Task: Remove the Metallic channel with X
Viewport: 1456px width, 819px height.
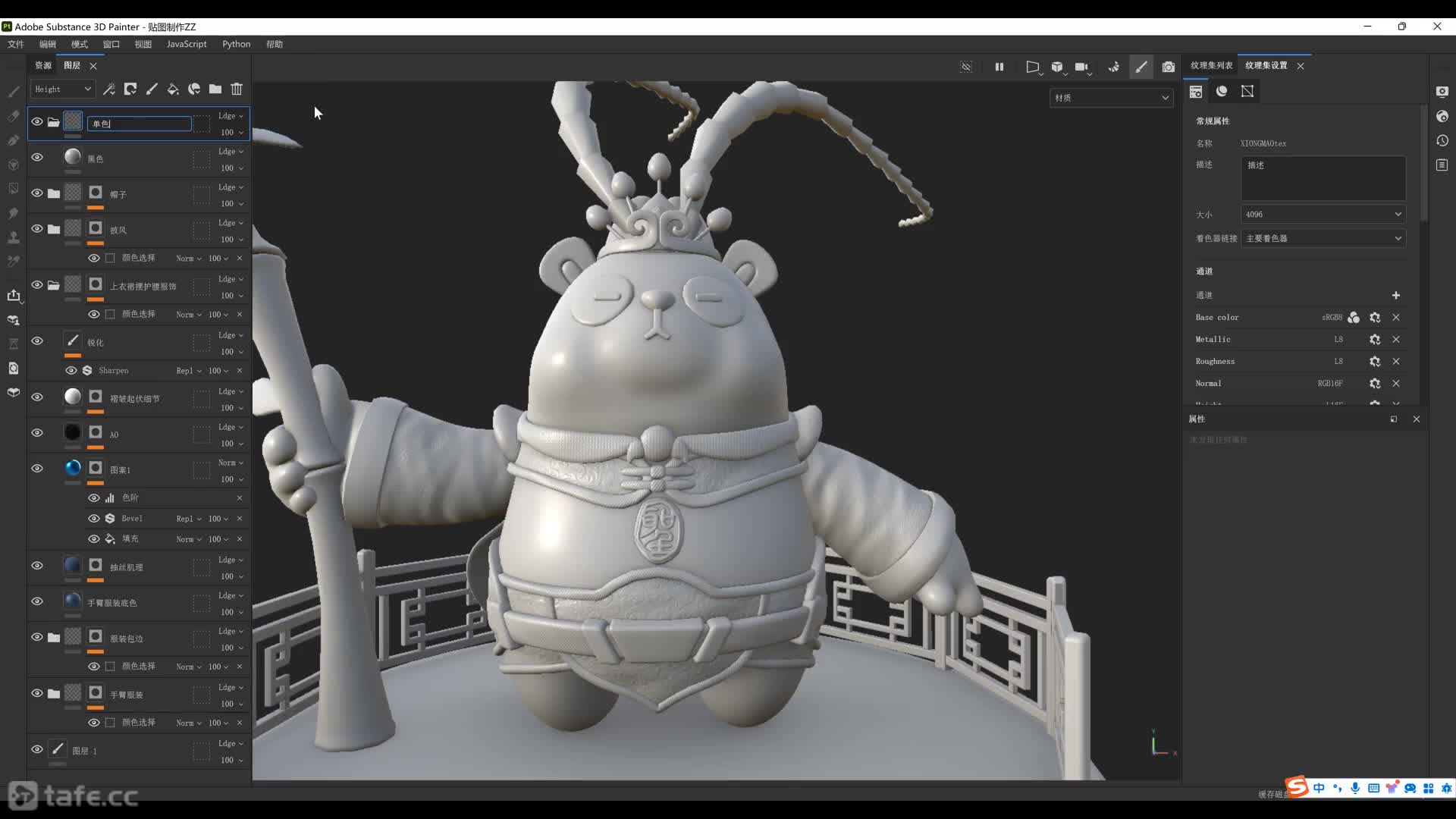Action: 1396,340
